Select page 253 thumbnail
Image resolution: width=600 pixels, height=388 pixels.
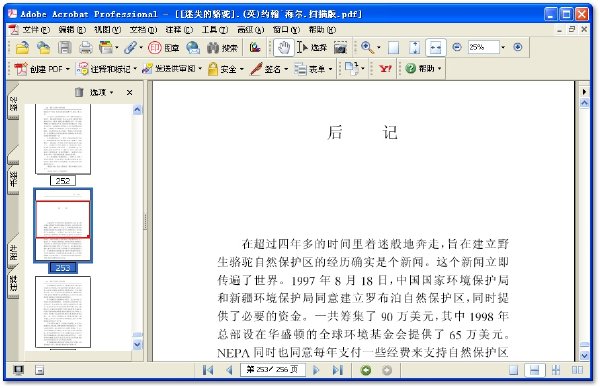coord(63,225)
